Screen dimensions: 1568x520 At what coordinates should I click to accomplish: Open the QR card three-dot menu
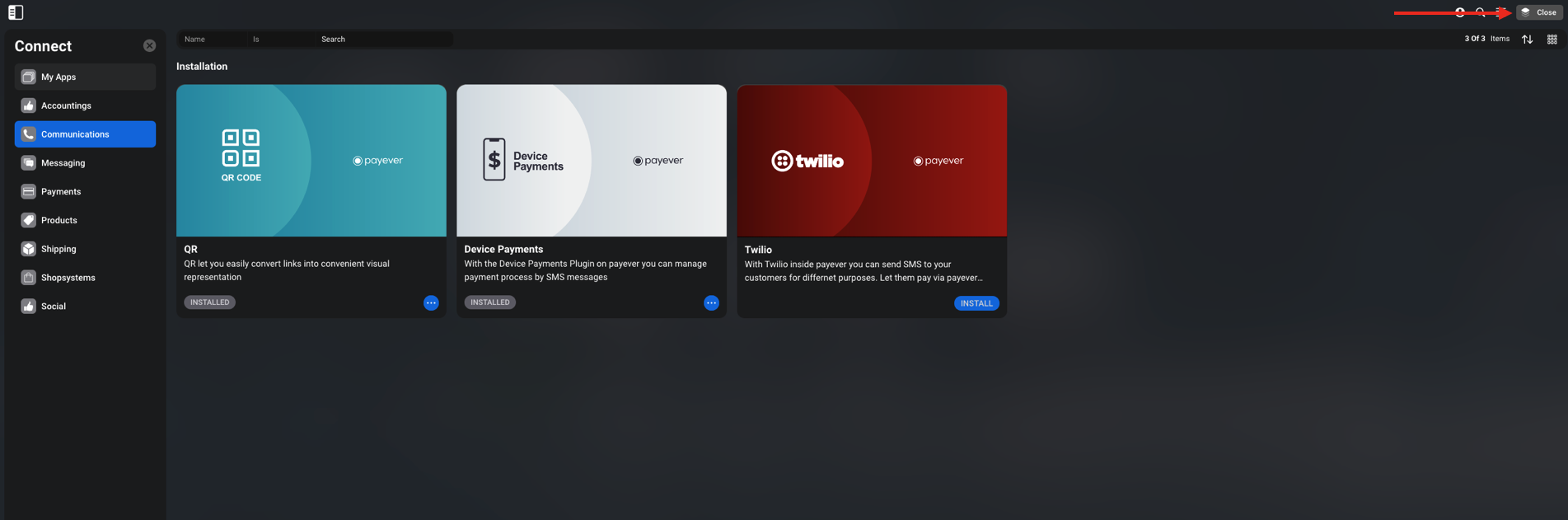(431, 303)
